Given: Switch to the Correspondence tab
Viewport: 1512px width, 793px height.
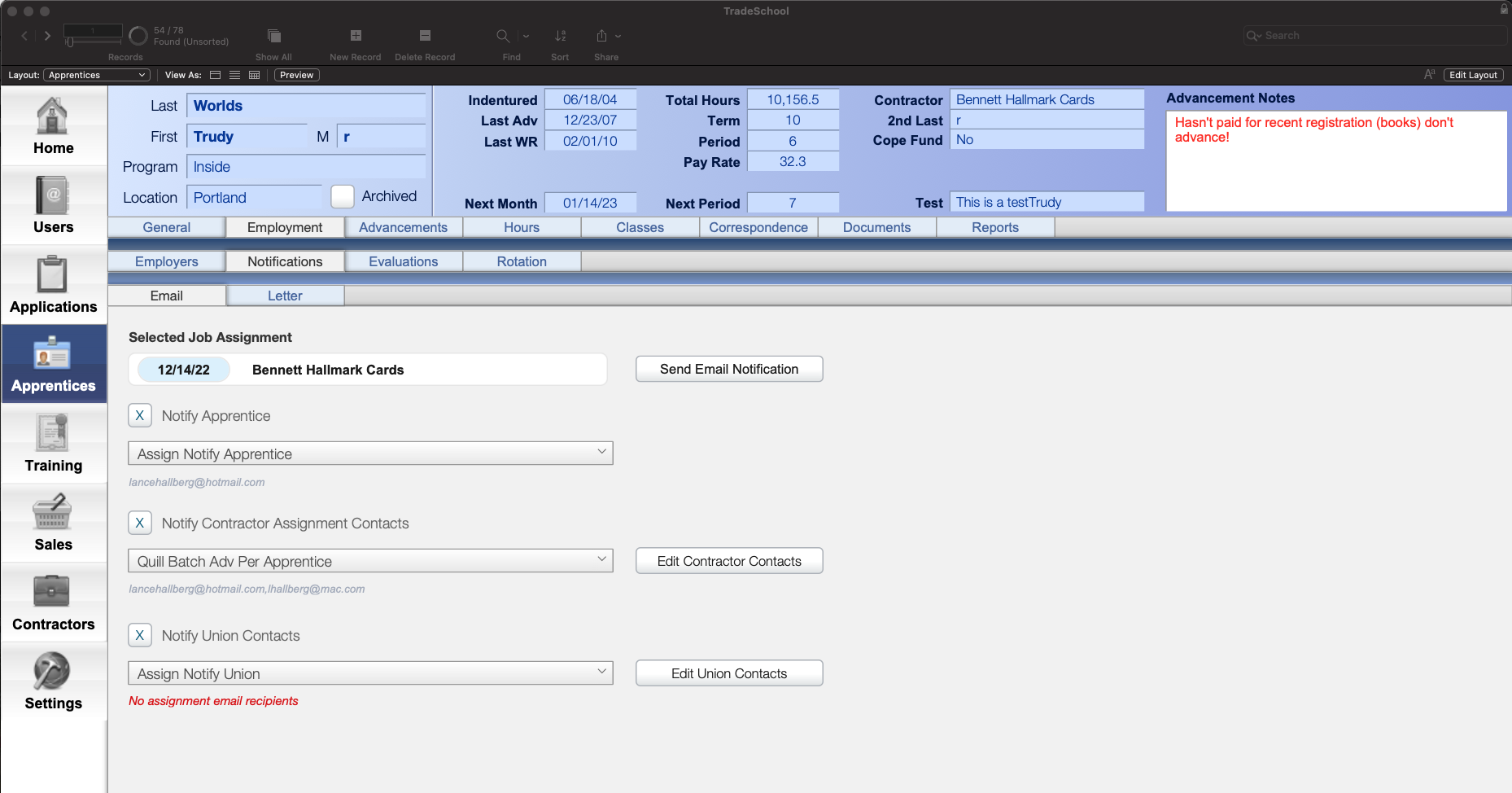Looking at the screenshot, I should tap(758, 227).
